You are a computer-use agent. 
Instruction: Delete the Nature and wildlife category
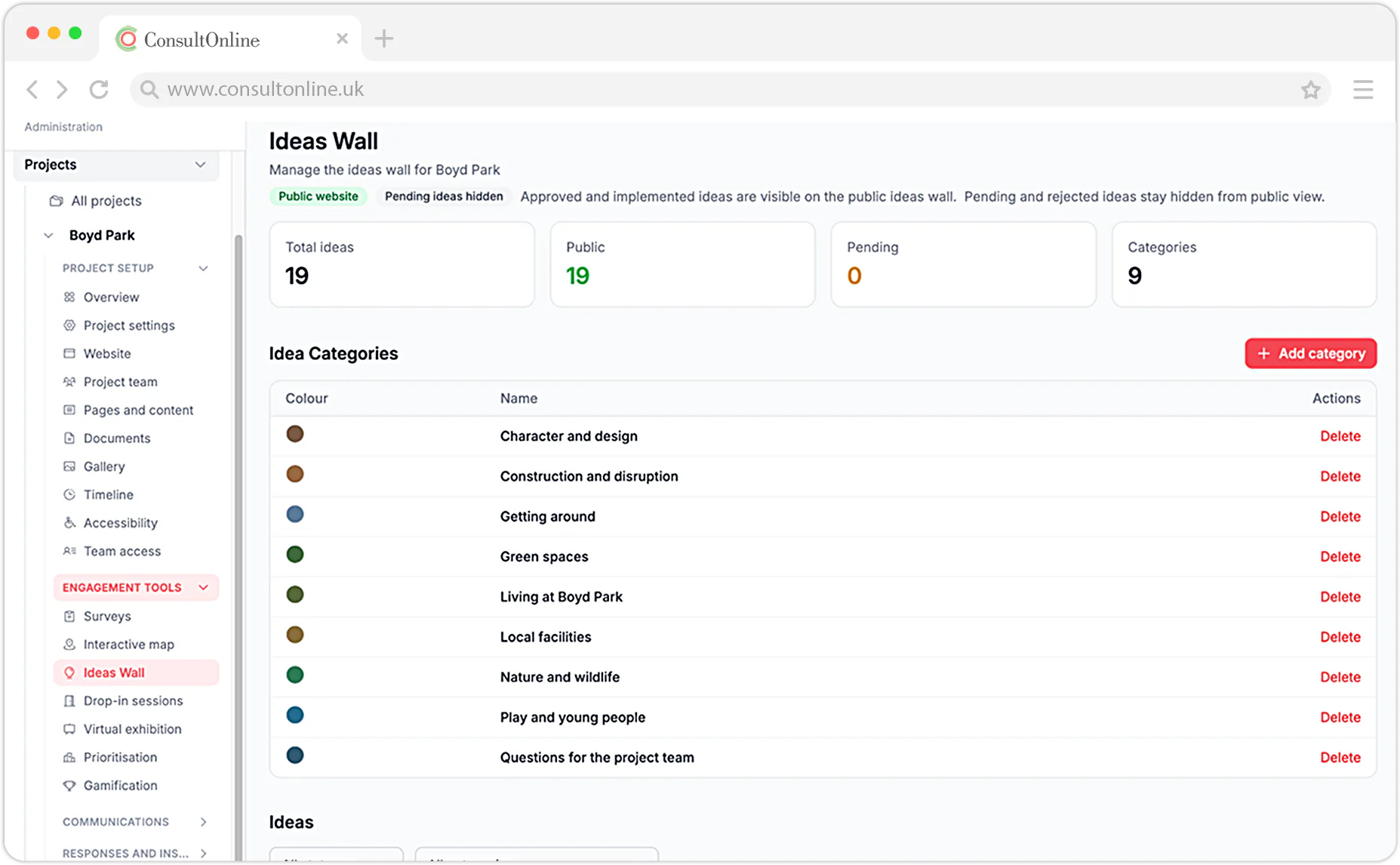point(1340,677)
